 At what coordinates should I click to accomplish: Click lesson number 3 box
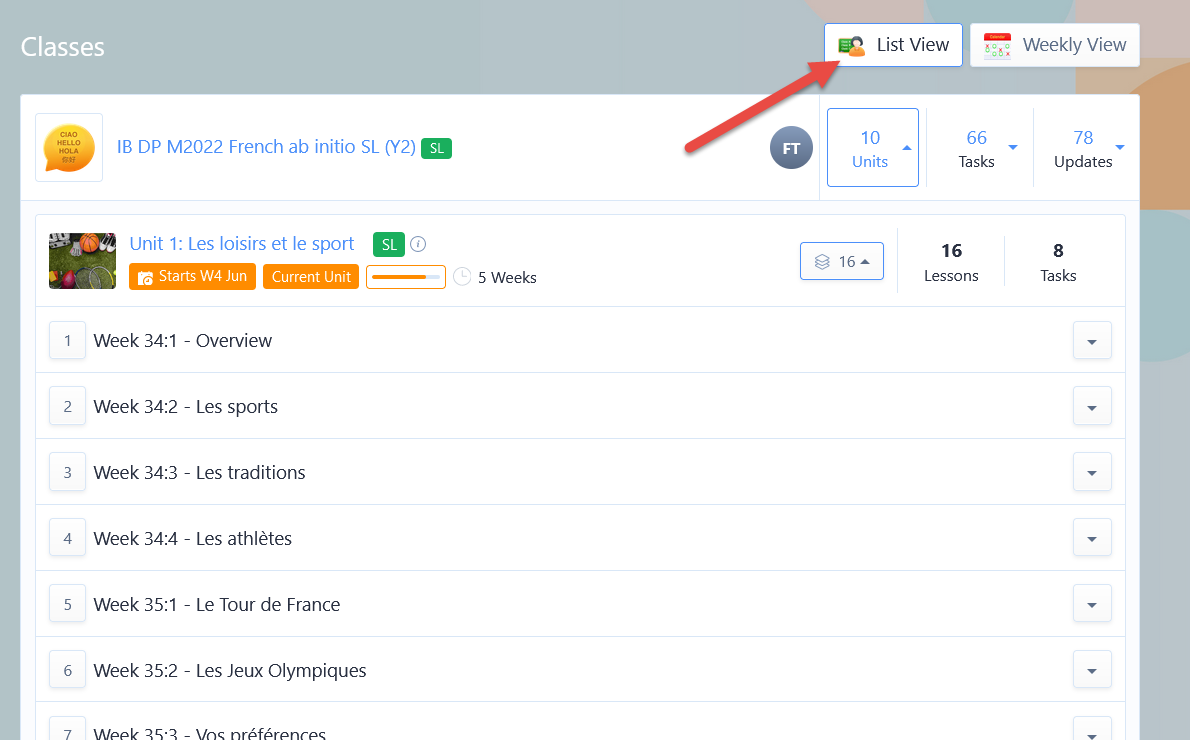[68, 472]
